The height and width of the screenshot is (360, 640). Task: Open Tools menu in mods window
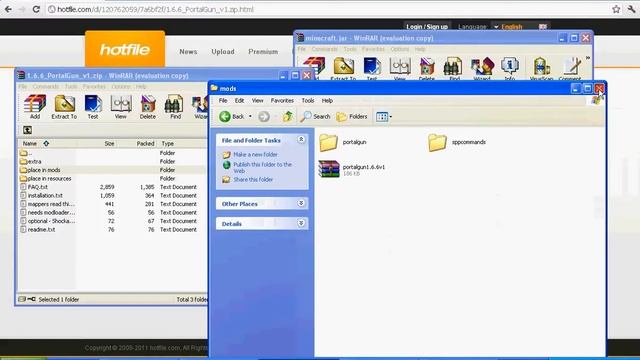click(x=308, y=100)
